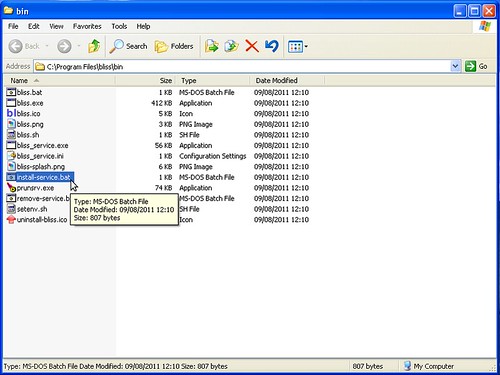
Task: Select the bliss.sh file icon
Action: (11, 135)
